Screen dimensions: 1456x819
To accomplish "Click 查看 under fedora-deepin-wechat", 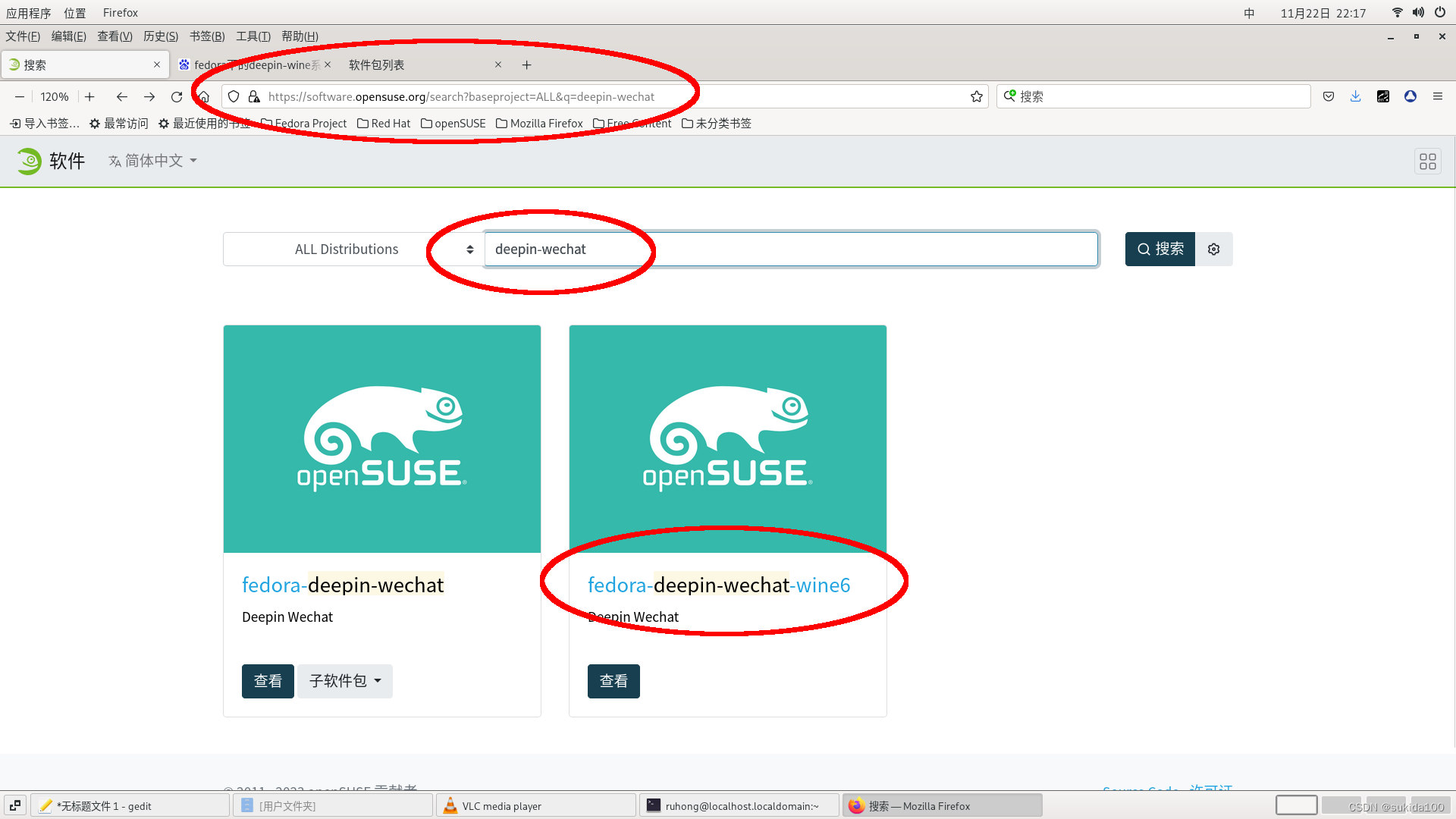I will pos(268,681).
